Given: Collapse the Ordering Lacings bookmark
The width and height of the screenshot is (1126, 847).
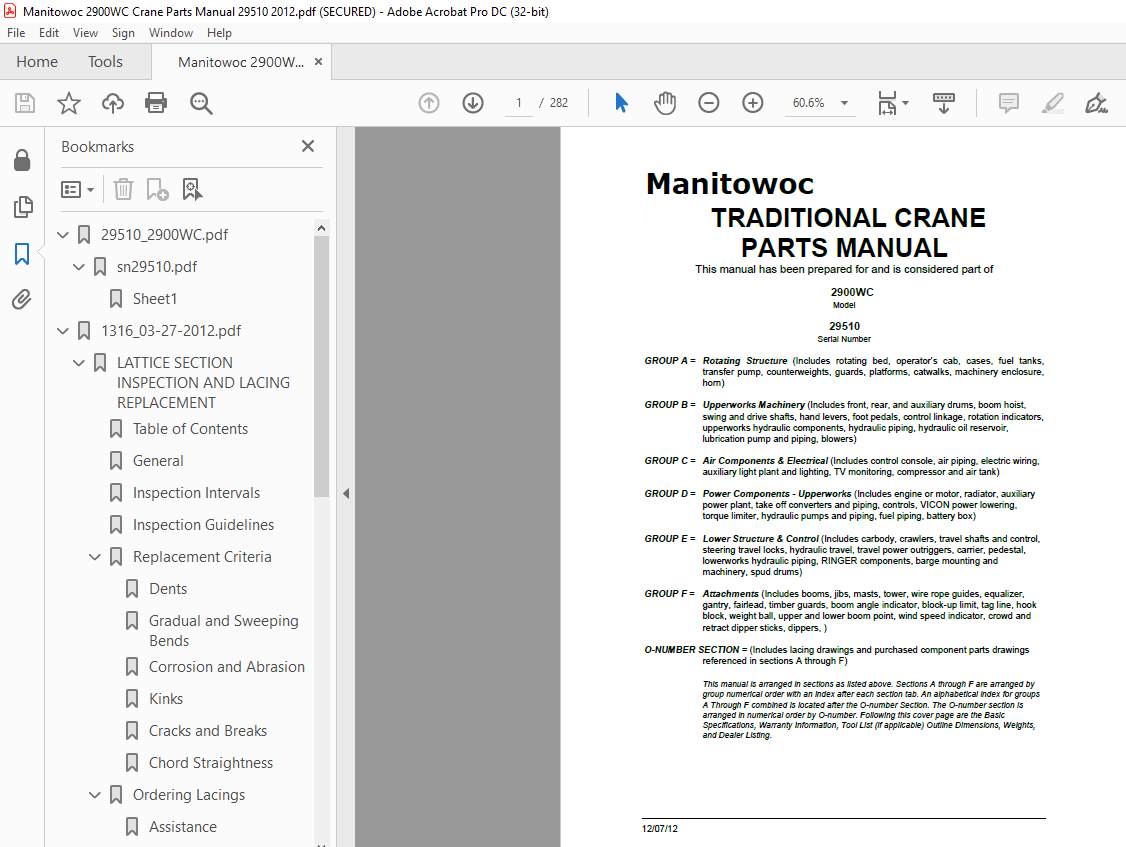Looking at the screenshot, I should pos(95,795).
